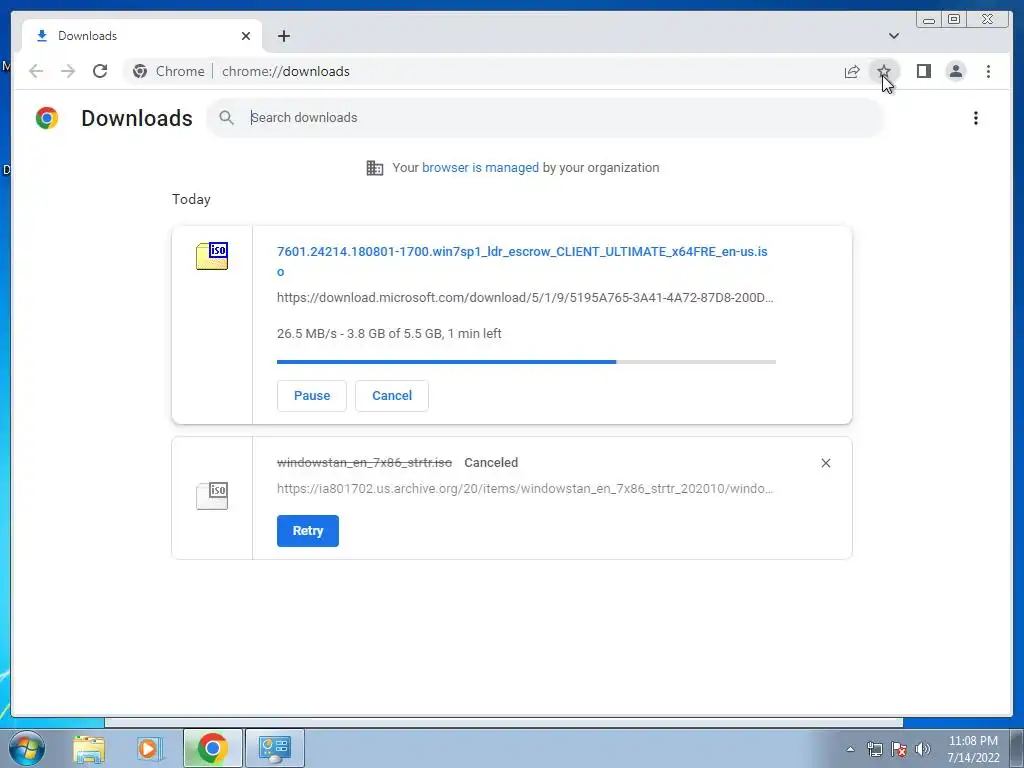Click the search magnifier icon in Downloads
1024x768 pixels.
point(226,118)
